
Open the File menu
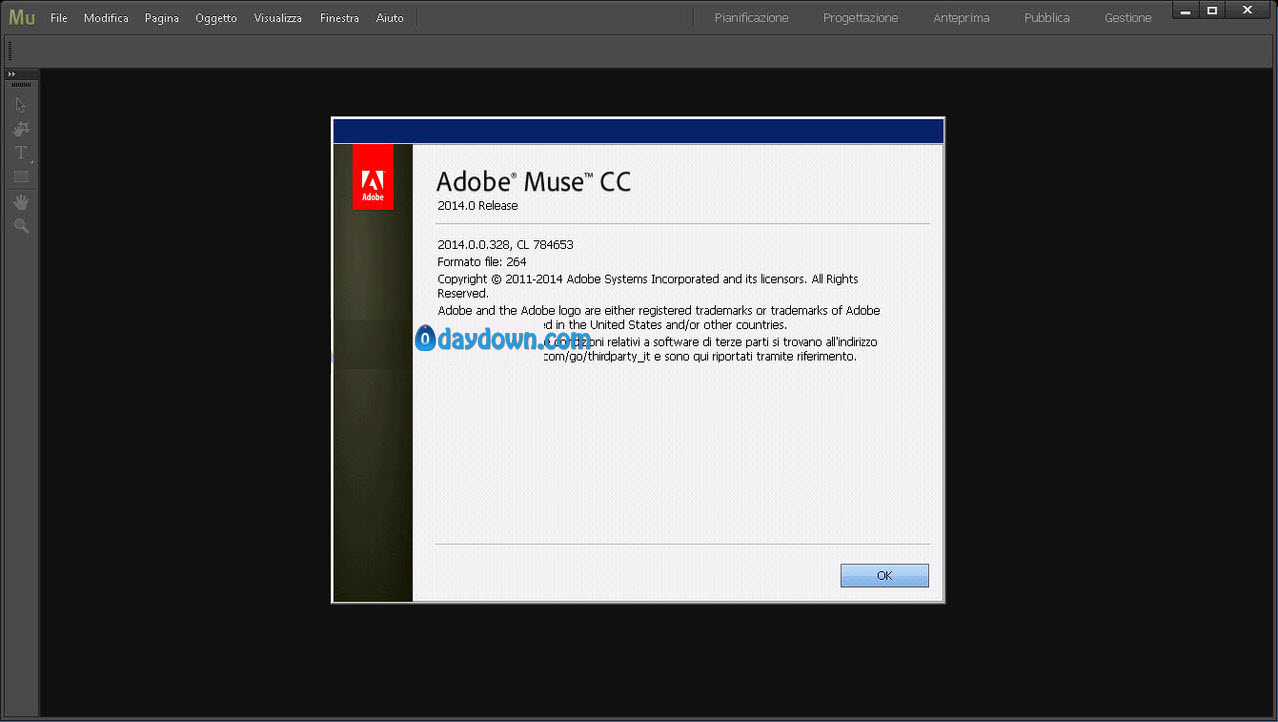(59, 18)
